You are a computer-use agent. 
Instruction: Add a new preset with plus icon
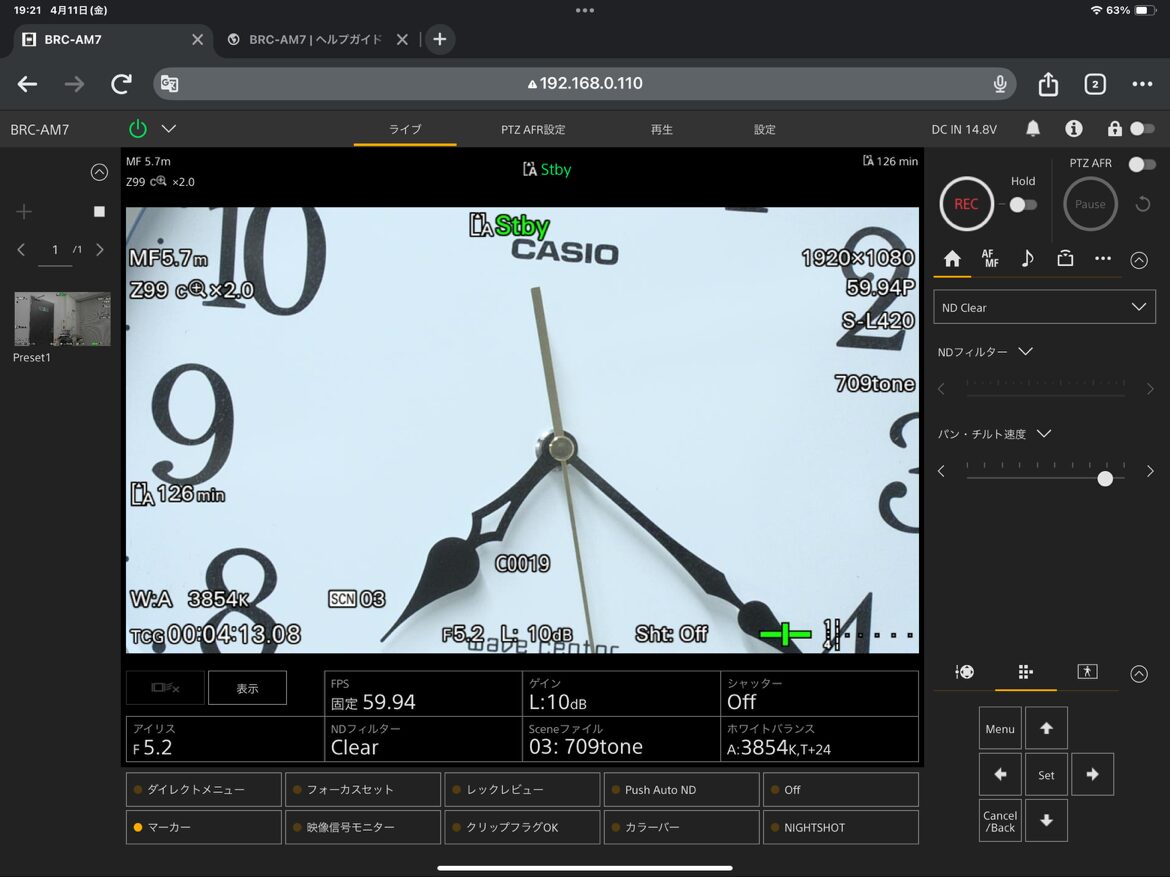[x=24, y=212]
